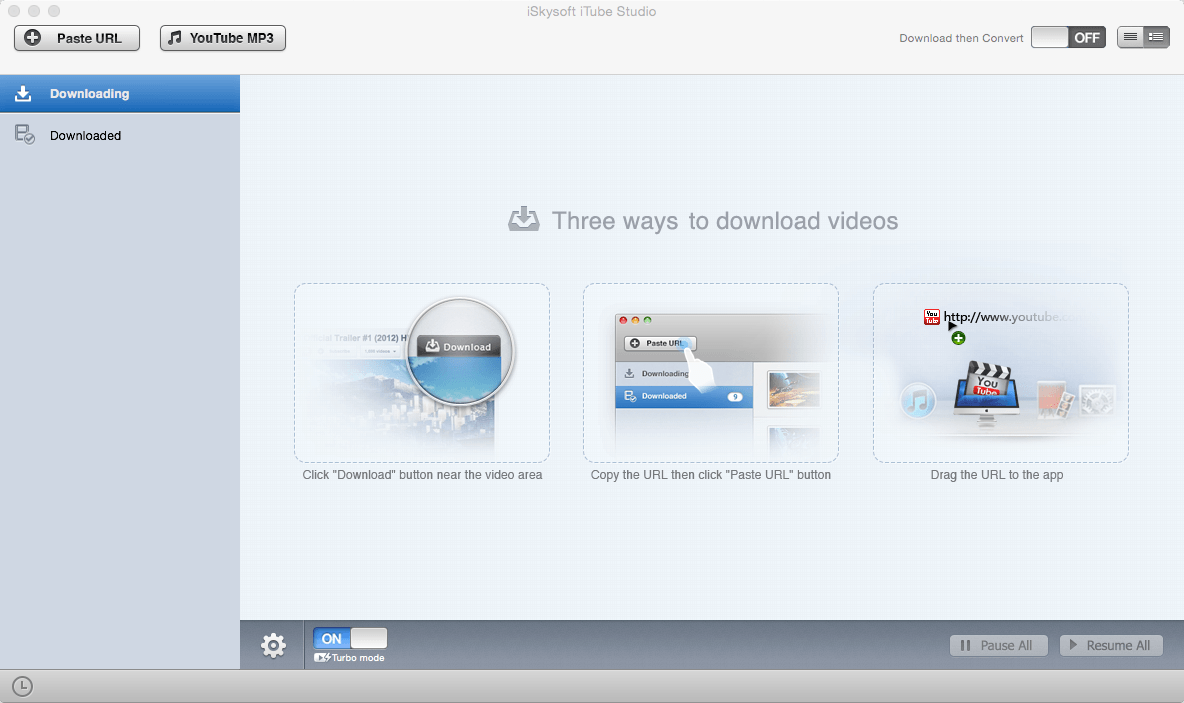Click 'Copy the URL then click "Paste URL" button' caption

(x=711, y=475)
